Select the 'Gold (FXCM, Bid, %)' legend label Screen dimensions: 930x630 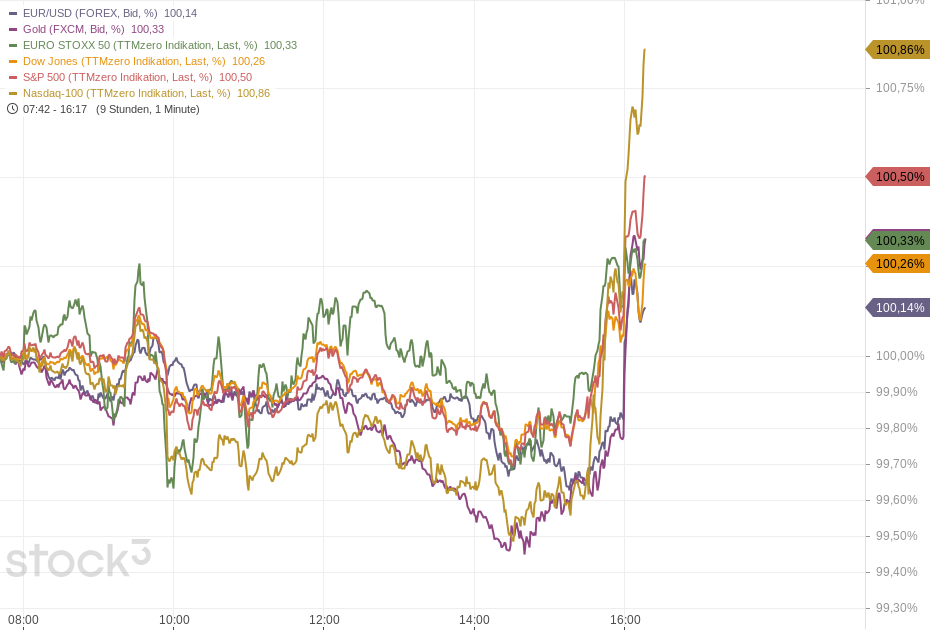pos(74,29)
